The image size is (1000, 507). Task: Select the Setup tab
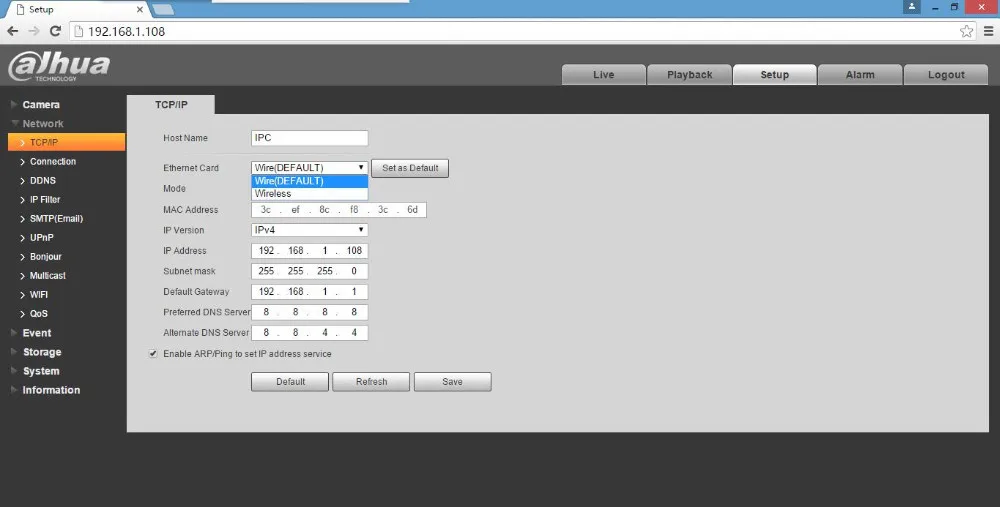pos(775,75)
